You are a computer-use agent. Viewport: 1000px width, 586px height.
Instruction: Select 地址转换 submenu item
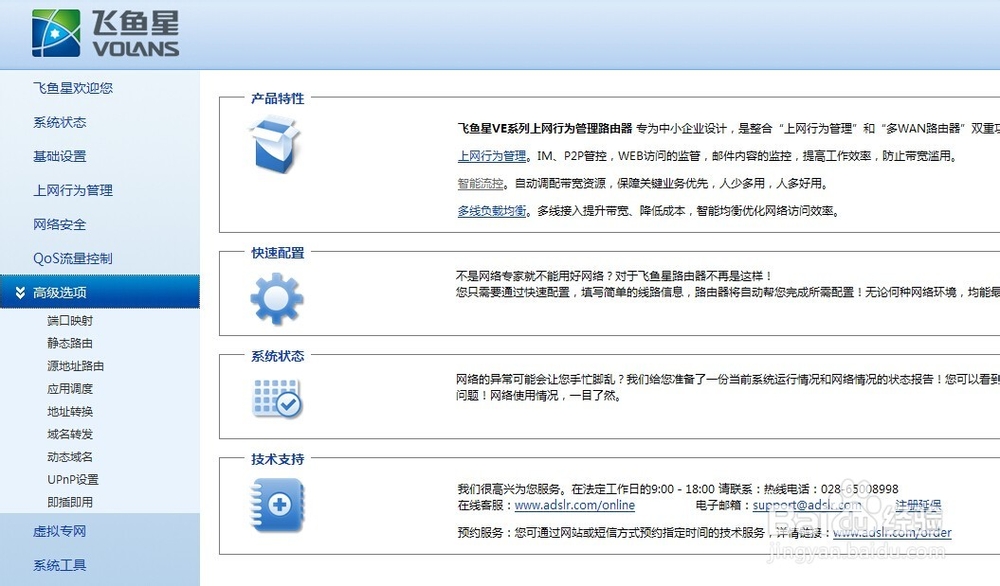[70, 411]
